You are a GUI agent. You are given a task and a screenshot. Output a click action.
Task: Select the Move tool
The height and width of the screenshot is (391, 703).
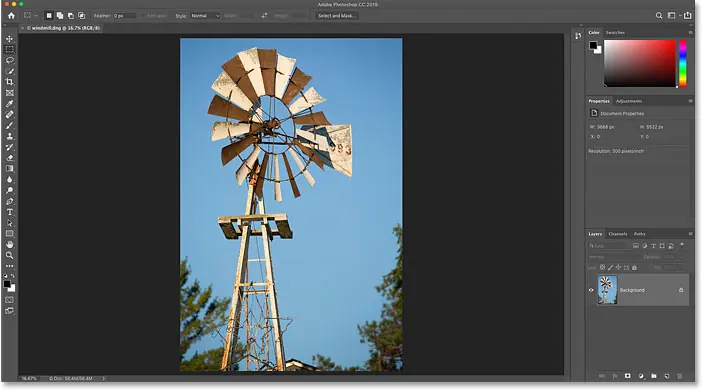[x=9, y=39]
